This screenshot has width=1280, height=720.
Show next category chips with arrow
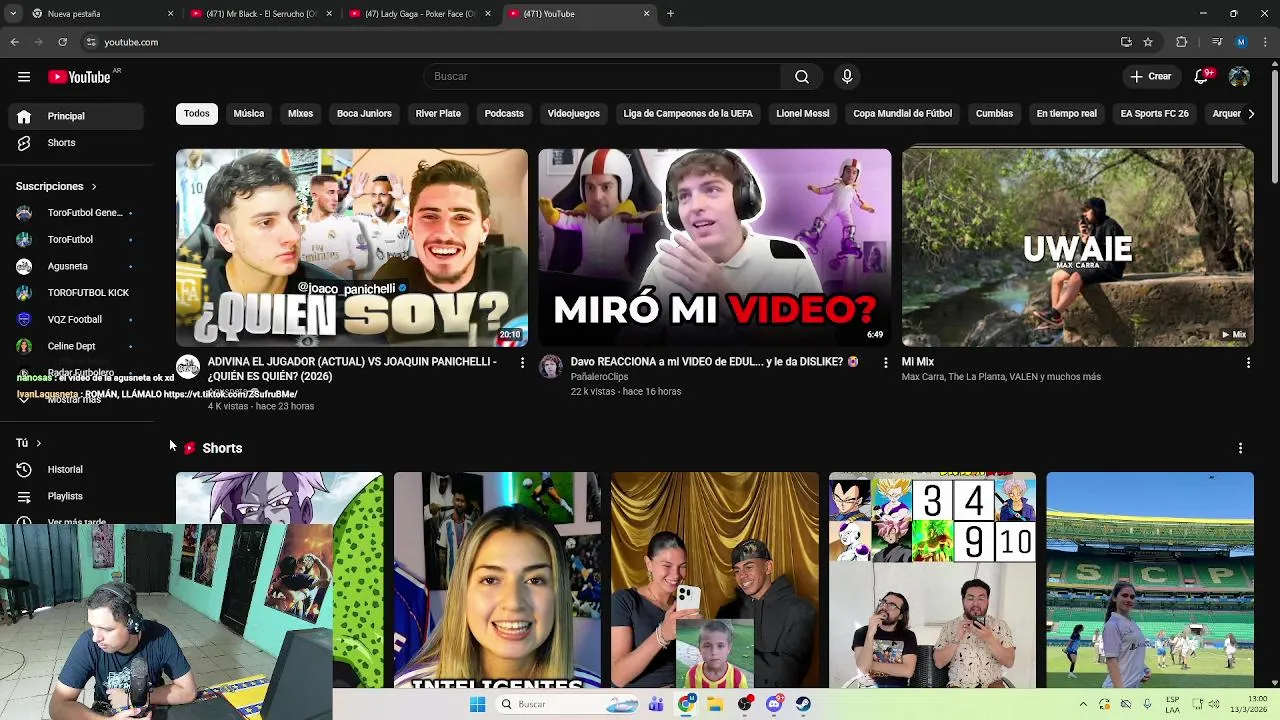pos(1250,114)
